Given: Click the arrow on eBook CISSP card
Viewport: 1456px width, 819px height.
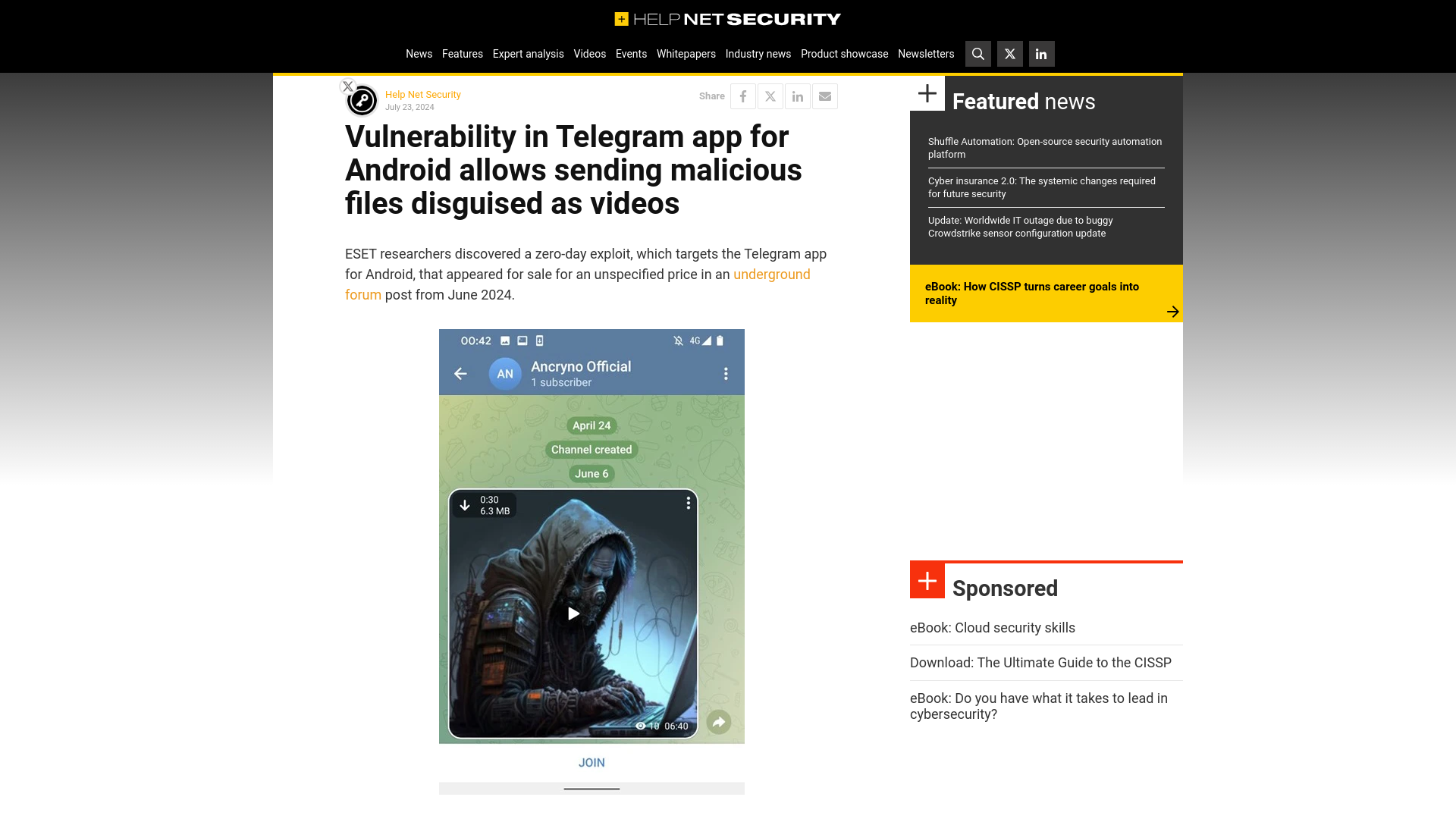Looking at the screenshot, I should point(1172,310).
